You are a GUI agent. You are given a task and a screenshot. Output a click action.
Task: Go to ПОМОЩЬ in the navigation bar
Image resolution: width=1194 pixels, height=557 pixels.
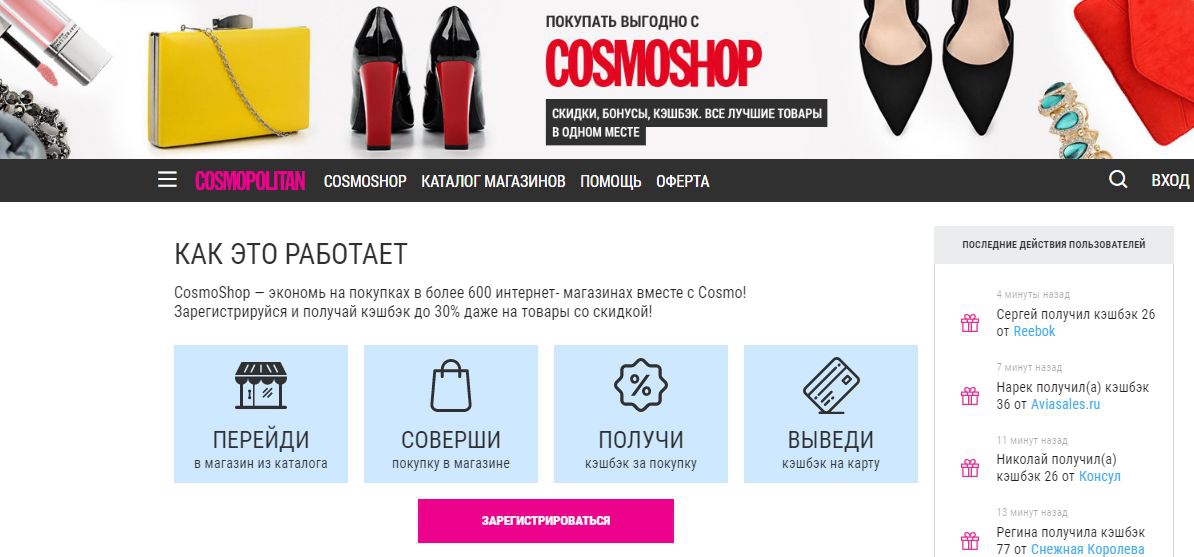(611, 181)
